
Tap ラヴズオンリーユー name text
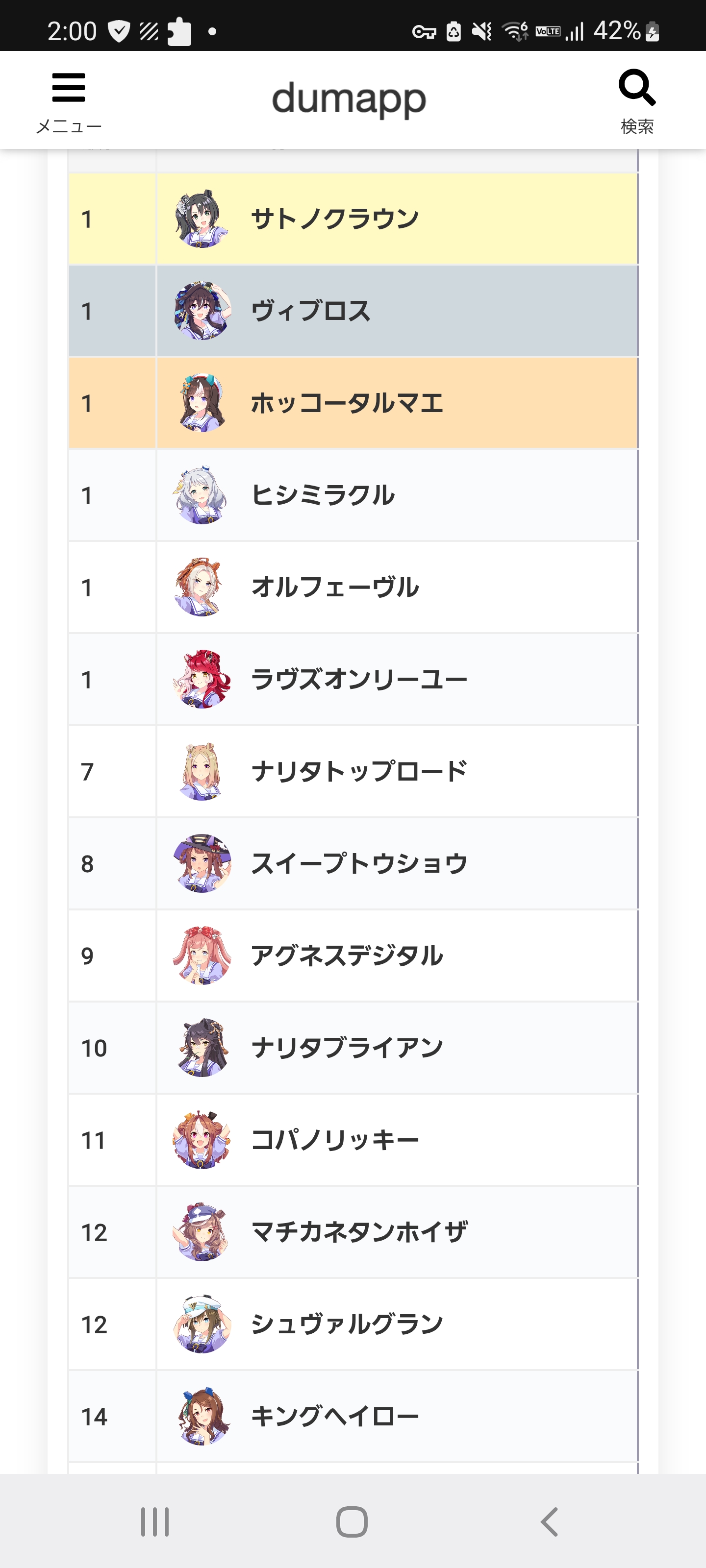pyautogui.click(x=359, y=679)
